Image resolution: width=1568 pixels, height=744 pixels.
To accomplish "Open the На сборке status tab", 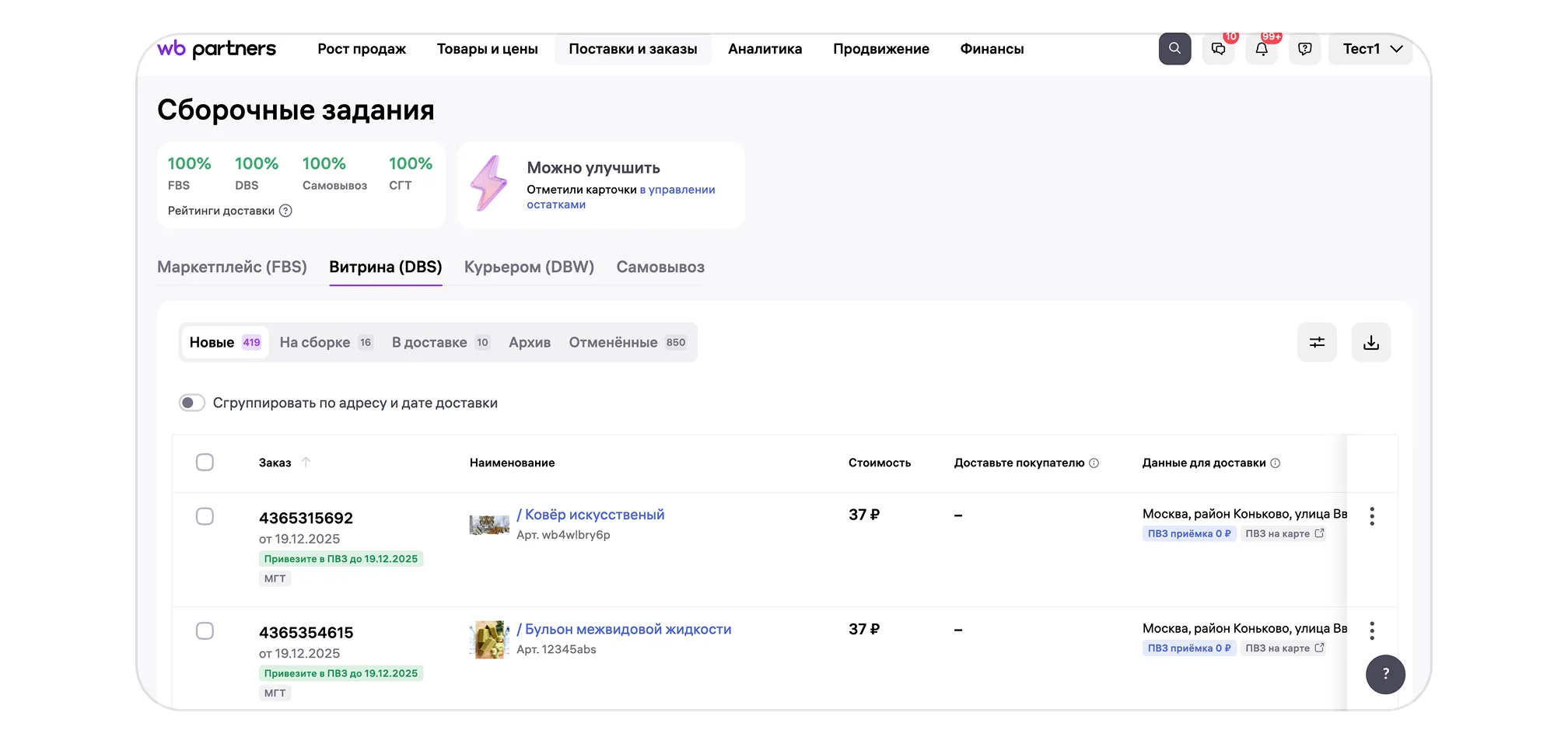I will (x=326, y=342).
